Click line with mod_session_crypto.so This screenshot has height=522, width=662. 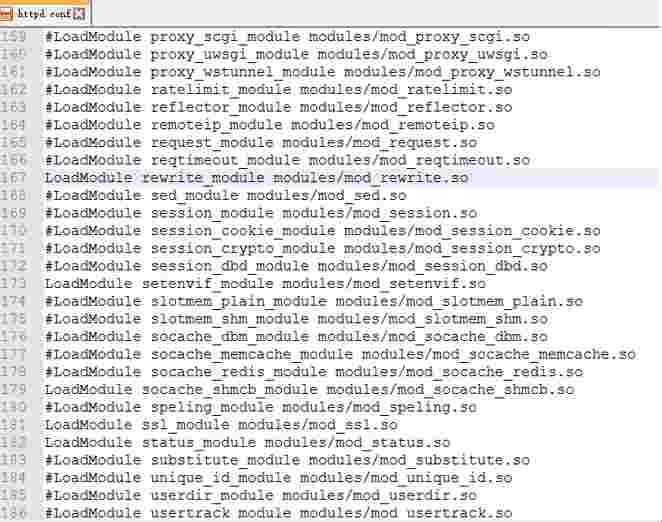click(x=323, y=249)
